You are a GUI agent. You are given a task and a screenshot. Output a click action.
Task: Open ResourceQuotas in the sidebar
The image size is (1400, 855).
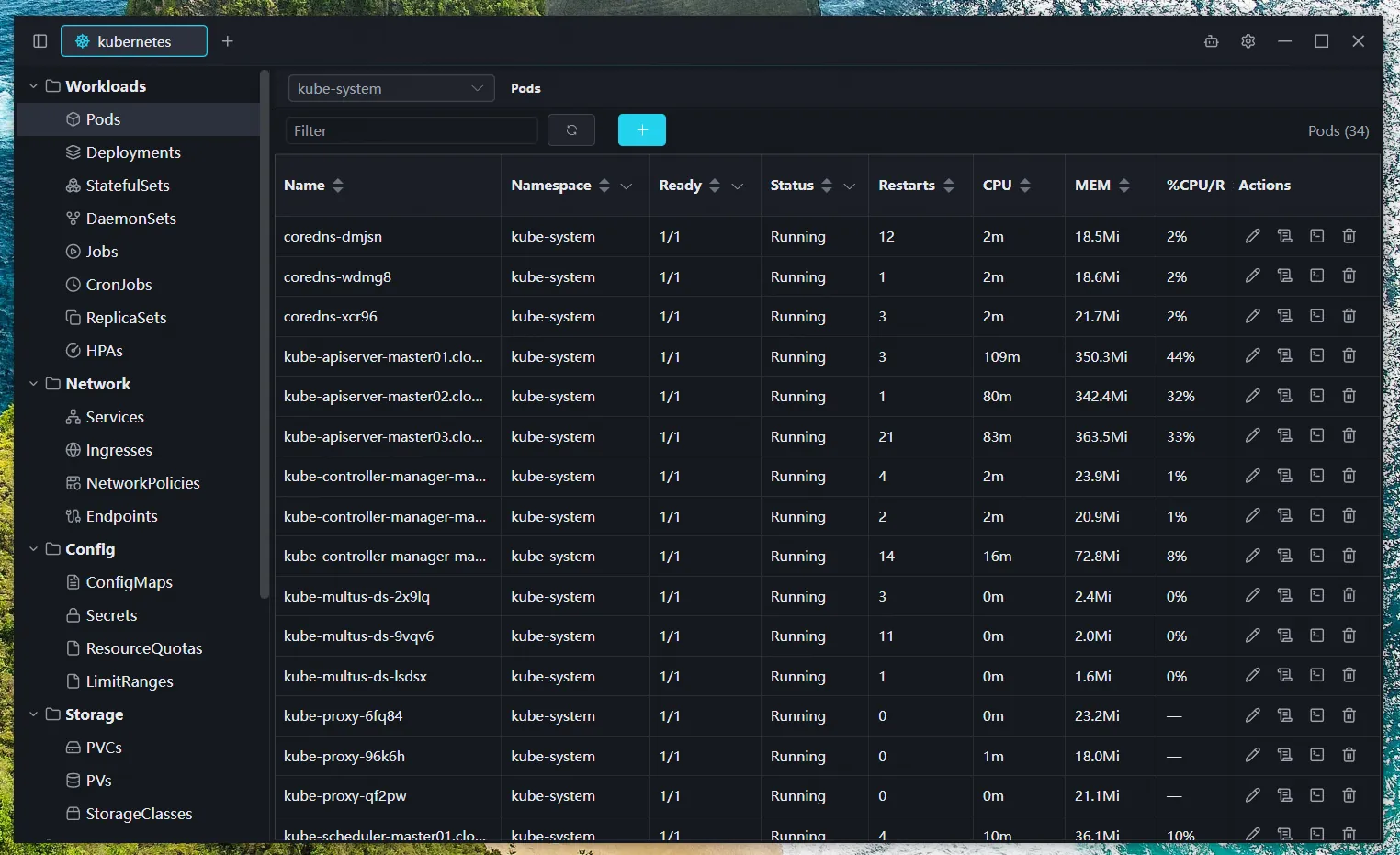tap(139, 648)
